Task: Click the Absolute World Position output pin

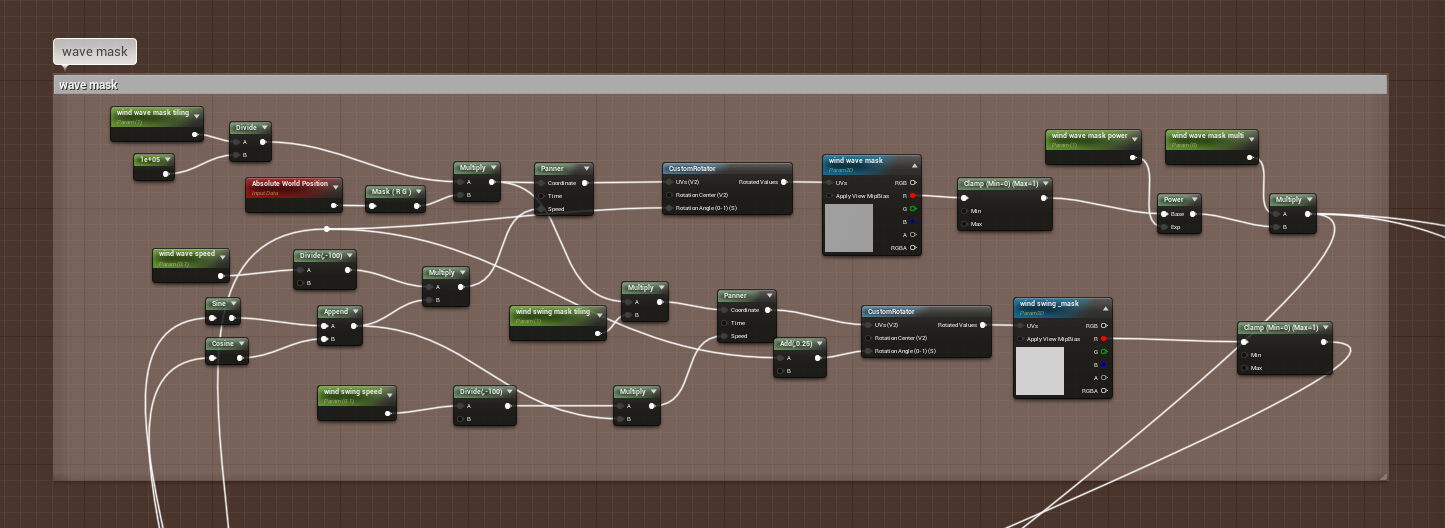Action: [332, 206]
